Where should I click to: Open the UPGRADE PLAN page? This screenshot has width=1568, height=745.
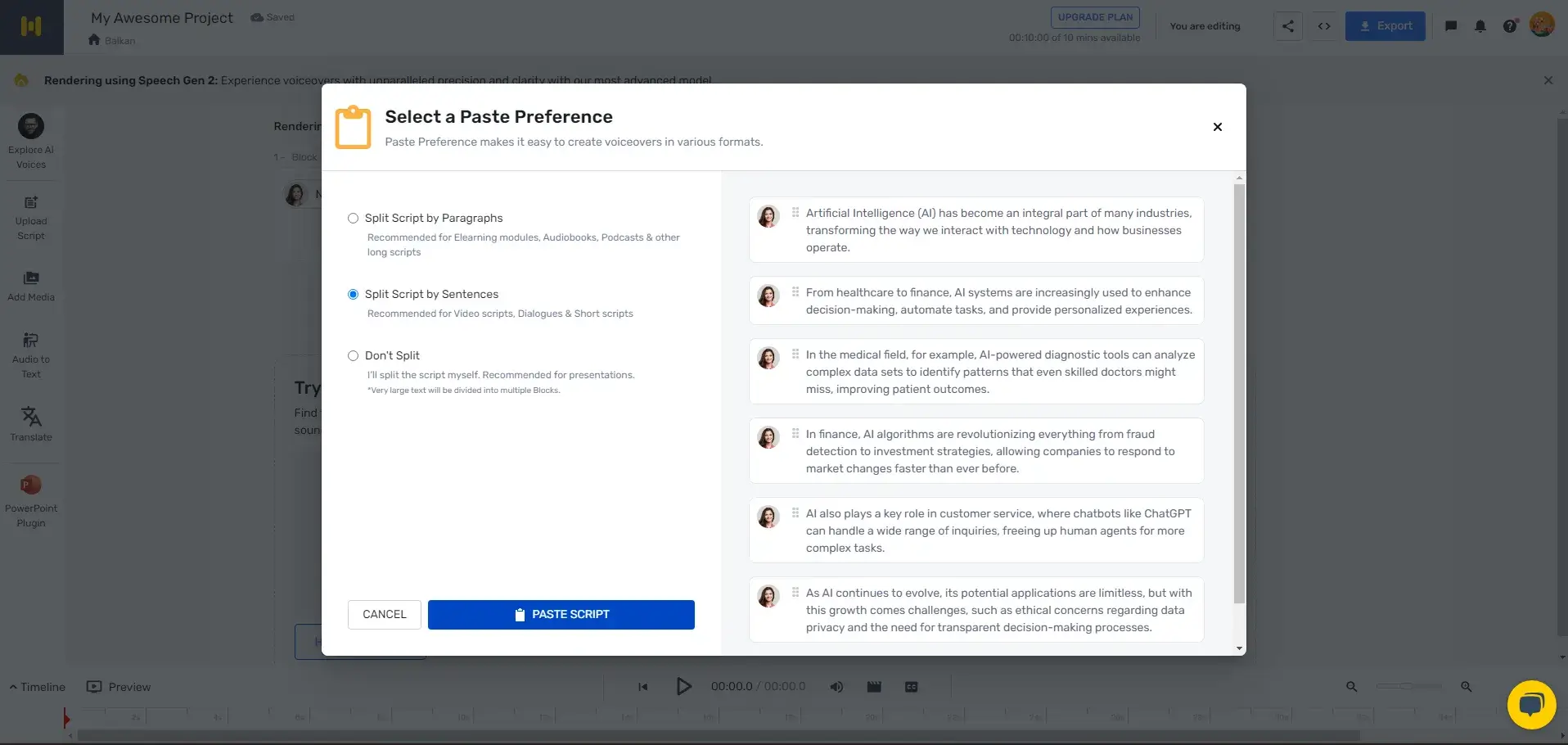click(x=1094, y=16)
